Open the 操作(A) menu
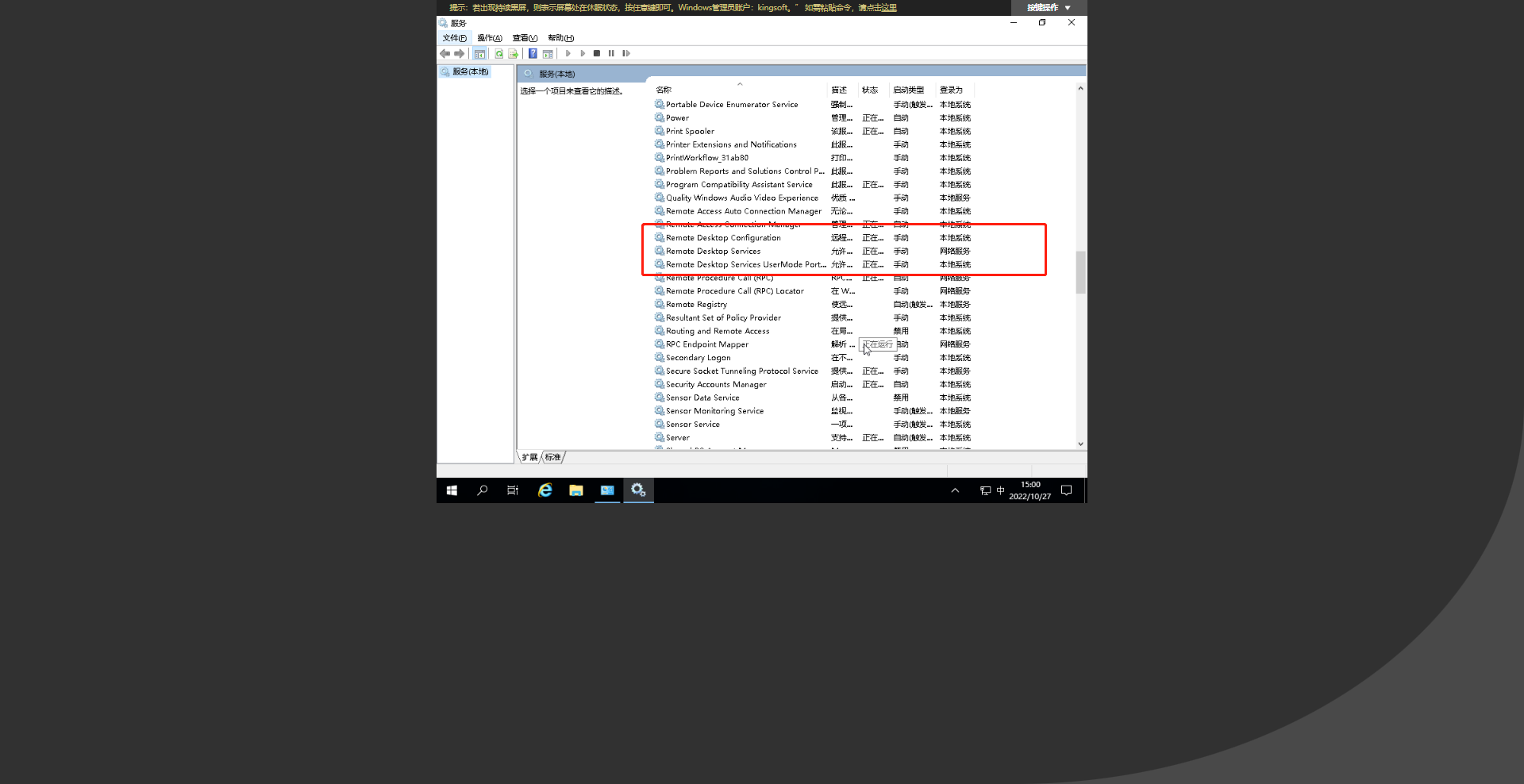The image size is (1524, 784). [x=490, y=38]
